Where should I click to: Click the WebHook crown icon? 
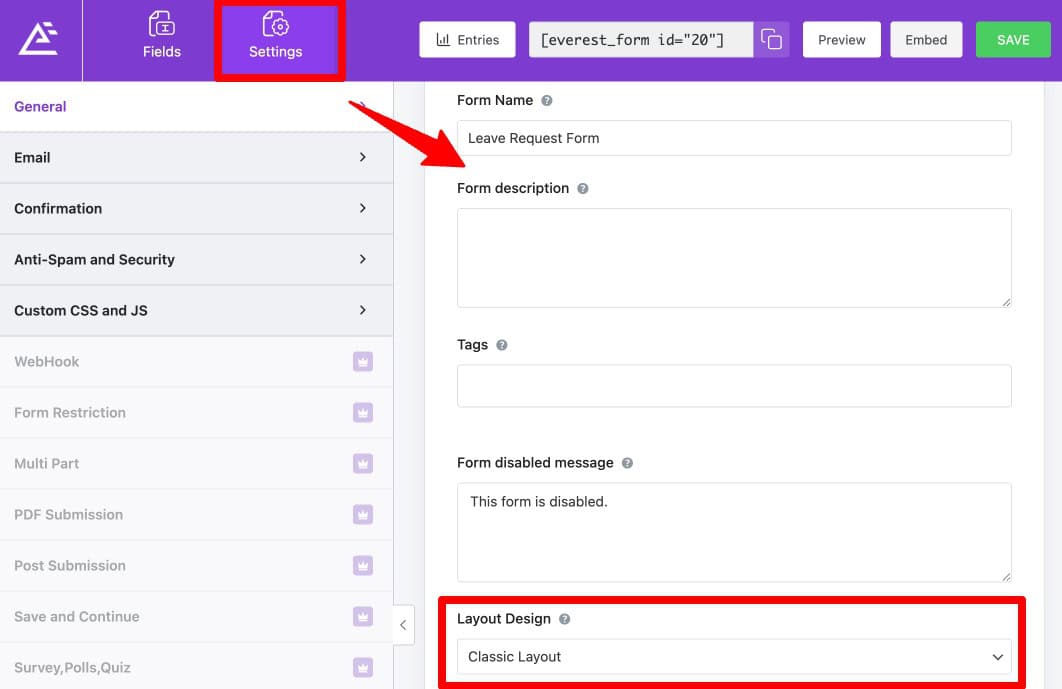[x=363, y=362]
